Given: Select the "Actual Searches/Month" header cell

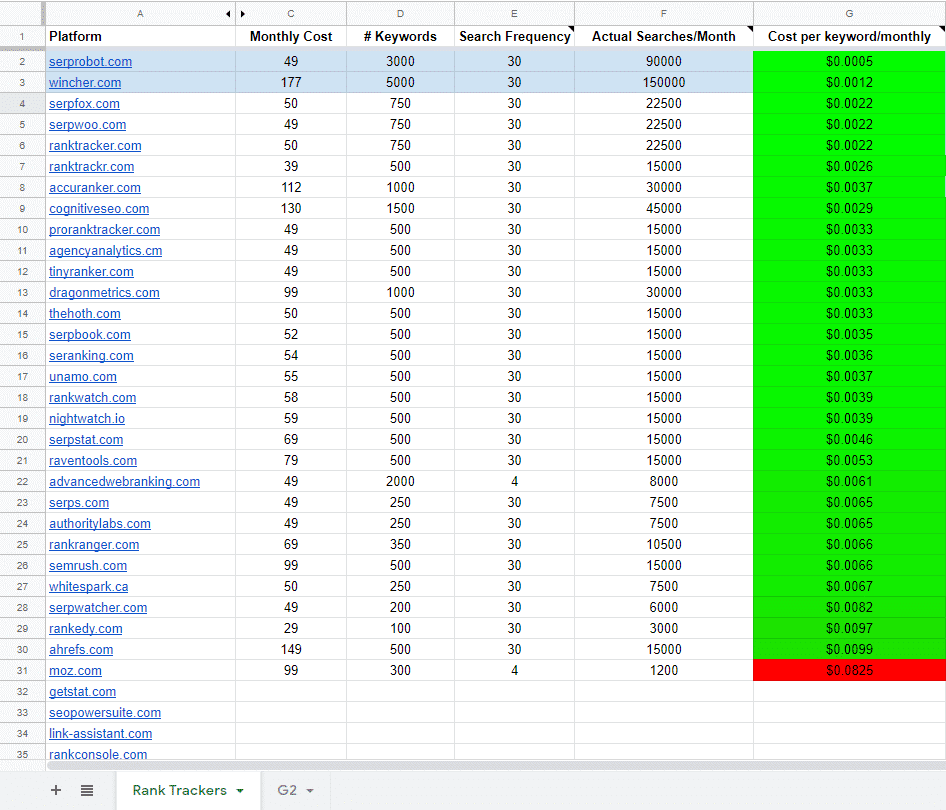Looking at the screenshot, I should 664,37.
